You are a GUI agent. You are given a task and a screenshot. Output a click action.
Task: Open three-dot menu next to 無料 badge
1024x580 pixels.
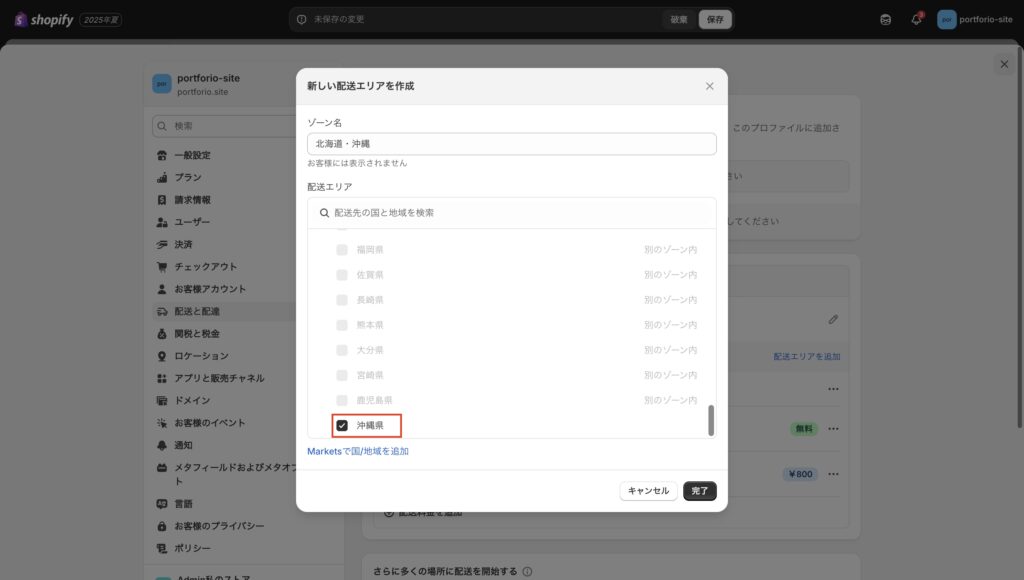pyautogui.click(x=833, y=429)
